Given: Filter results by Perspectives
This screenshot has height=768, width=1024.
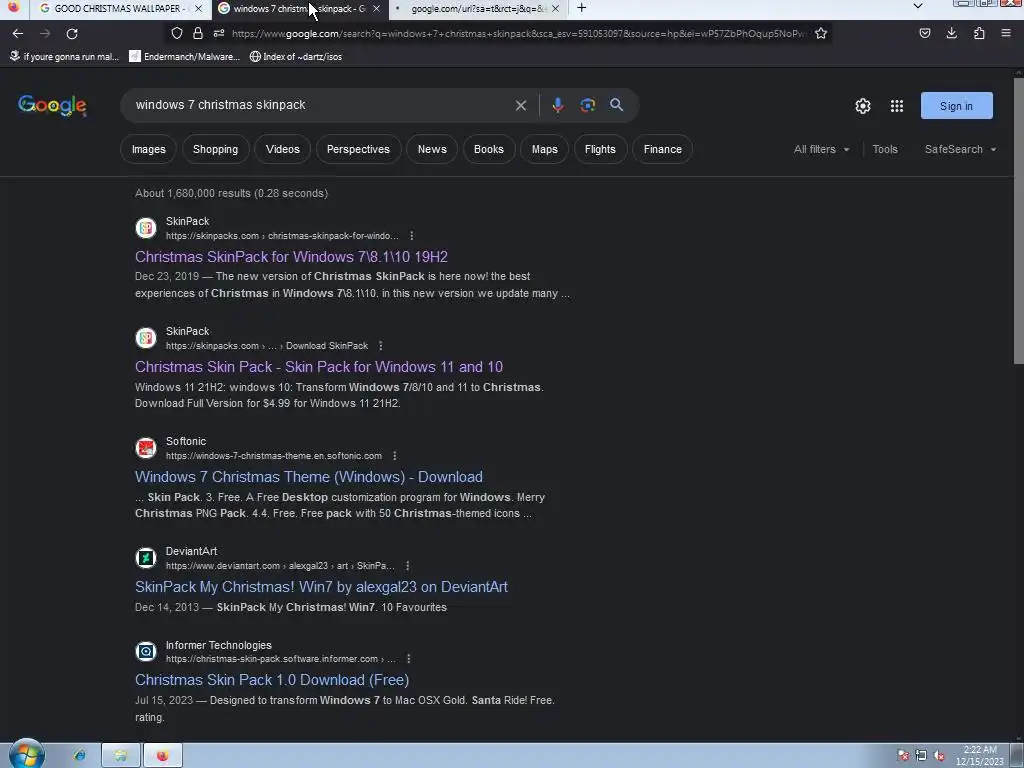Looking at the screenshot, I should [359, 150].
